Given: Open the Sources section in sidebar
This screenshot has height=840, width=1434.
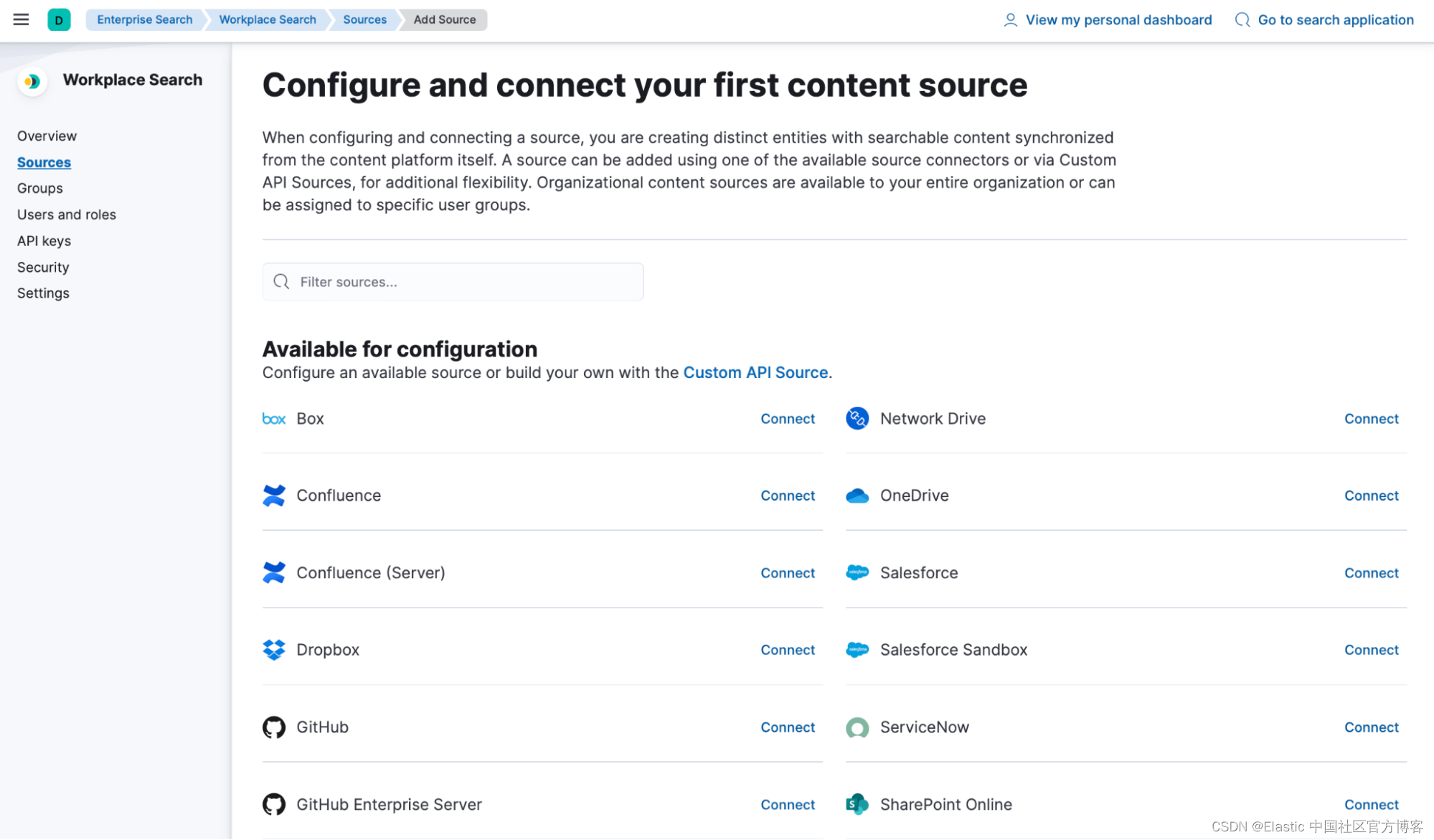Looking at the screenshot, I should [44, 161].
